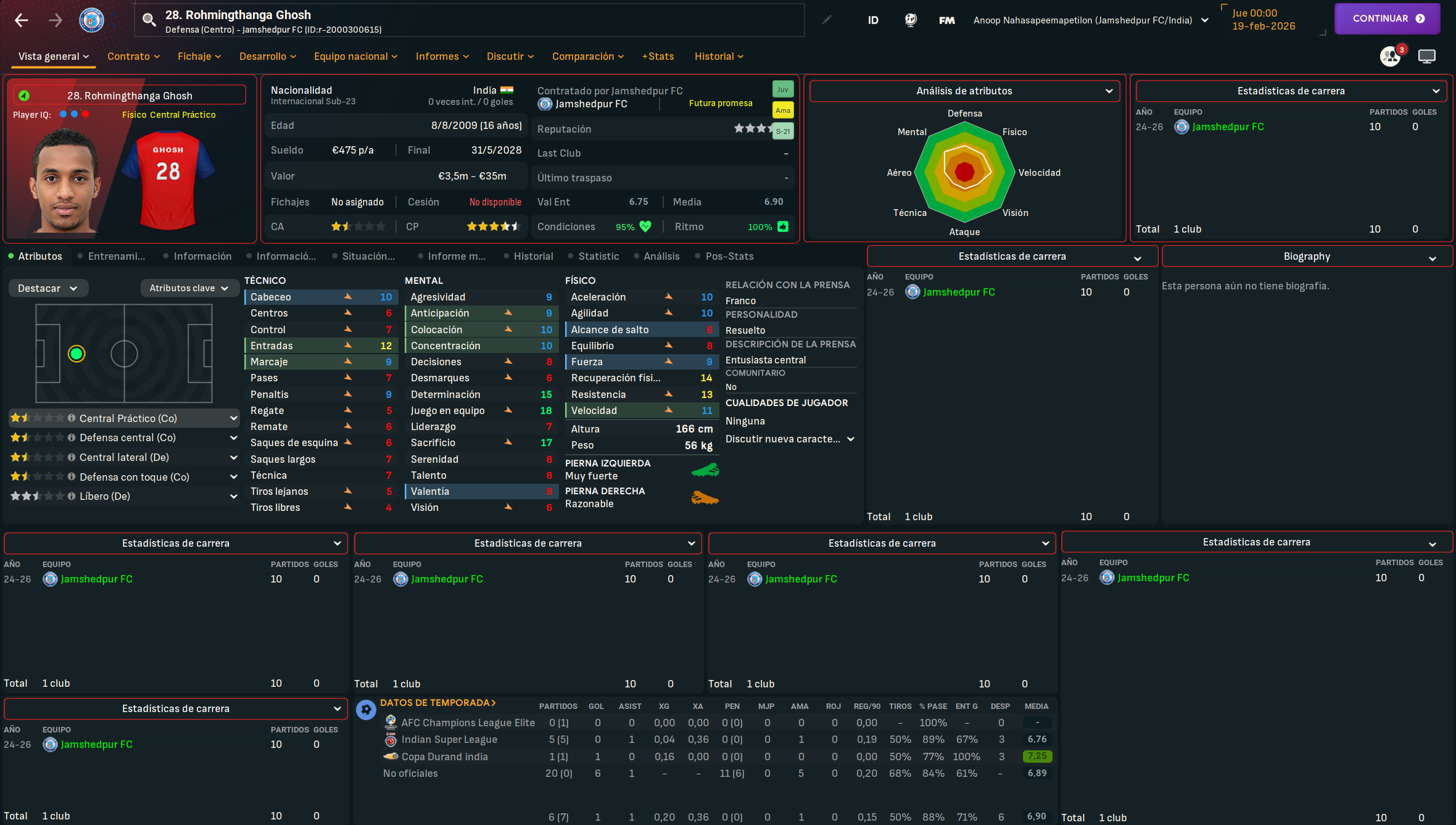Viewport: 1456px width, 825px height.
Task: Click the CONTINUAR button
Action: (x=1387, y=19)
